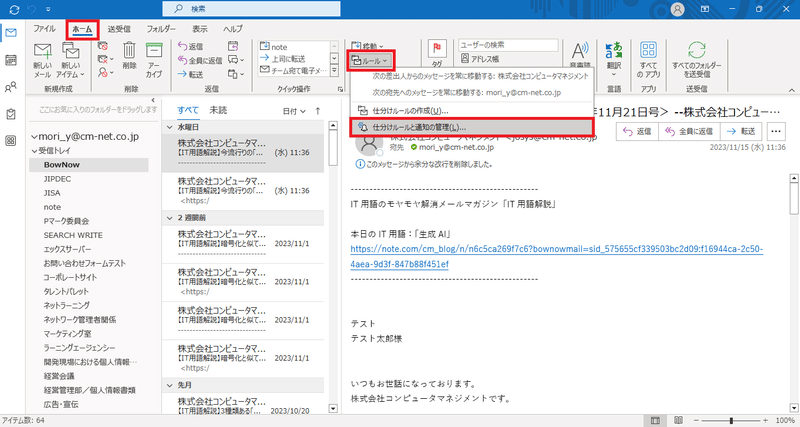Expand the quick steps gallery
This screenshot has height=427, width=800.
tap(334, 71)
